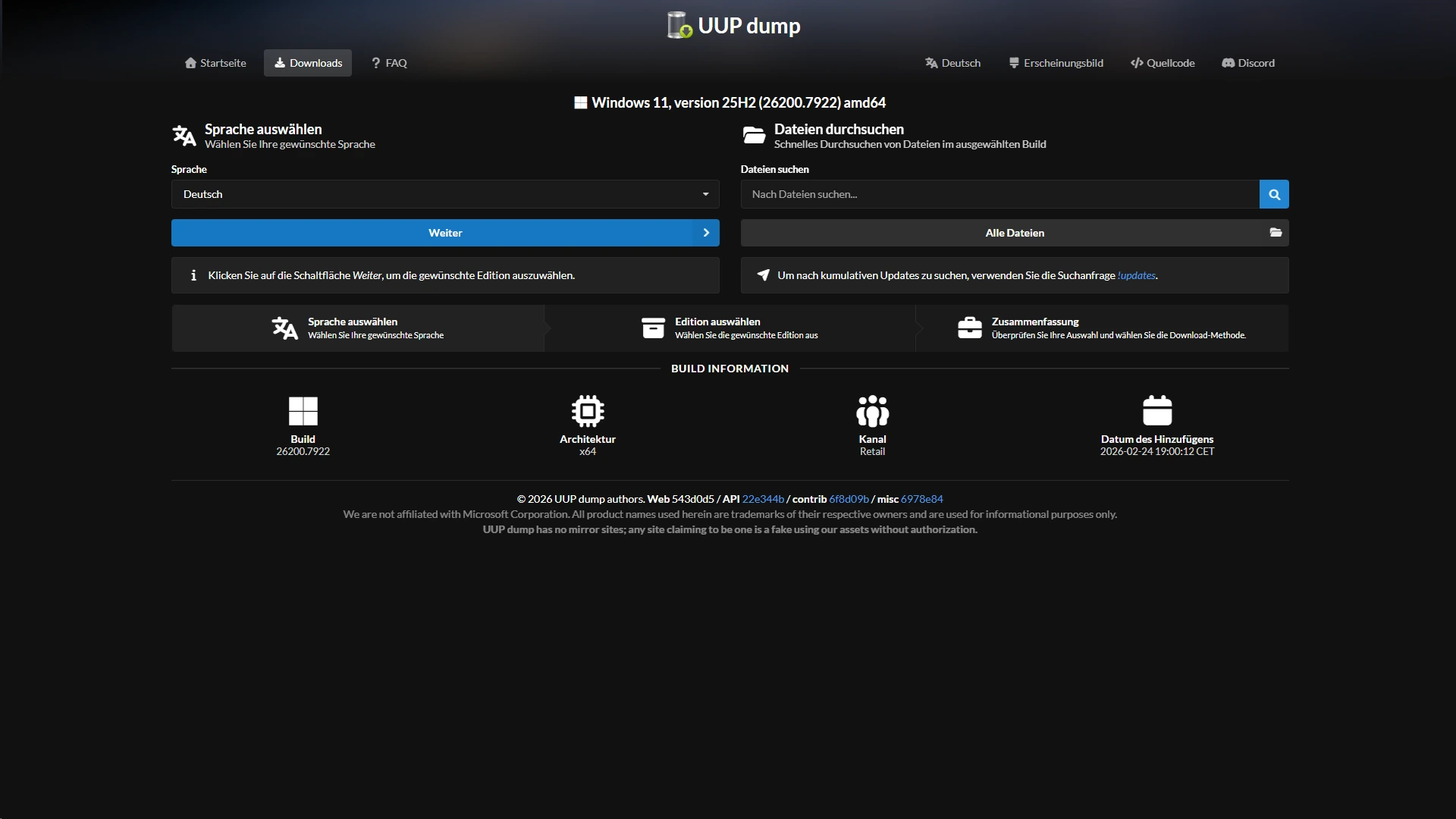Click the blue search magnifier button
The height and width of the screenshot is (819, 1456).
click(1274, 194)
